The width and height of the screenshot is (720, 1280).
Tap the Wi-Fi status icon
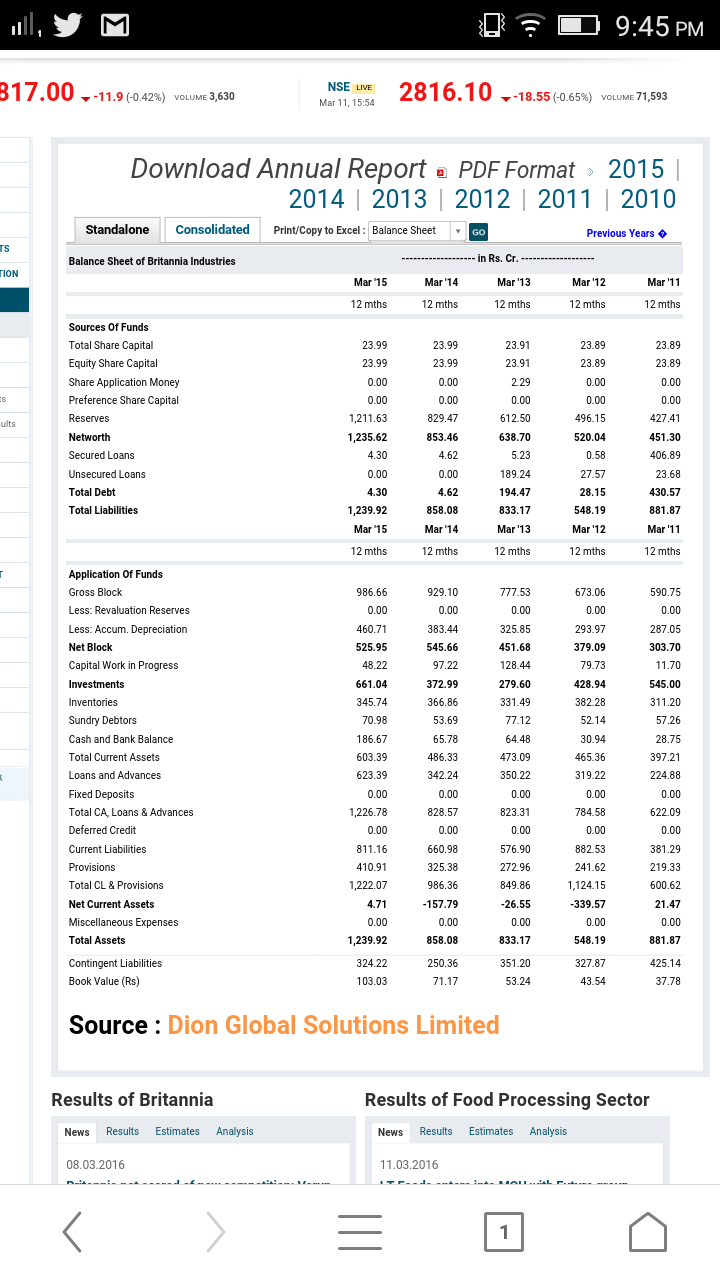(532, 25)
